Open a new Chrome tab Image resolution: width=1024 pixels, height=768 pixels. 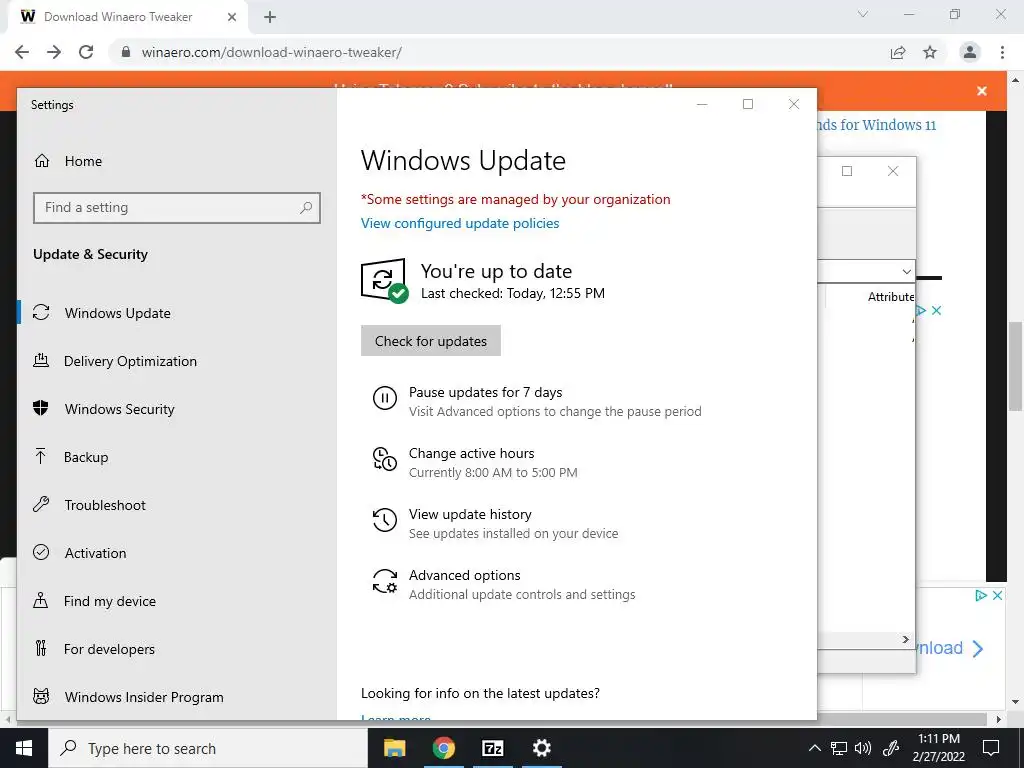[x=270, y=17]
